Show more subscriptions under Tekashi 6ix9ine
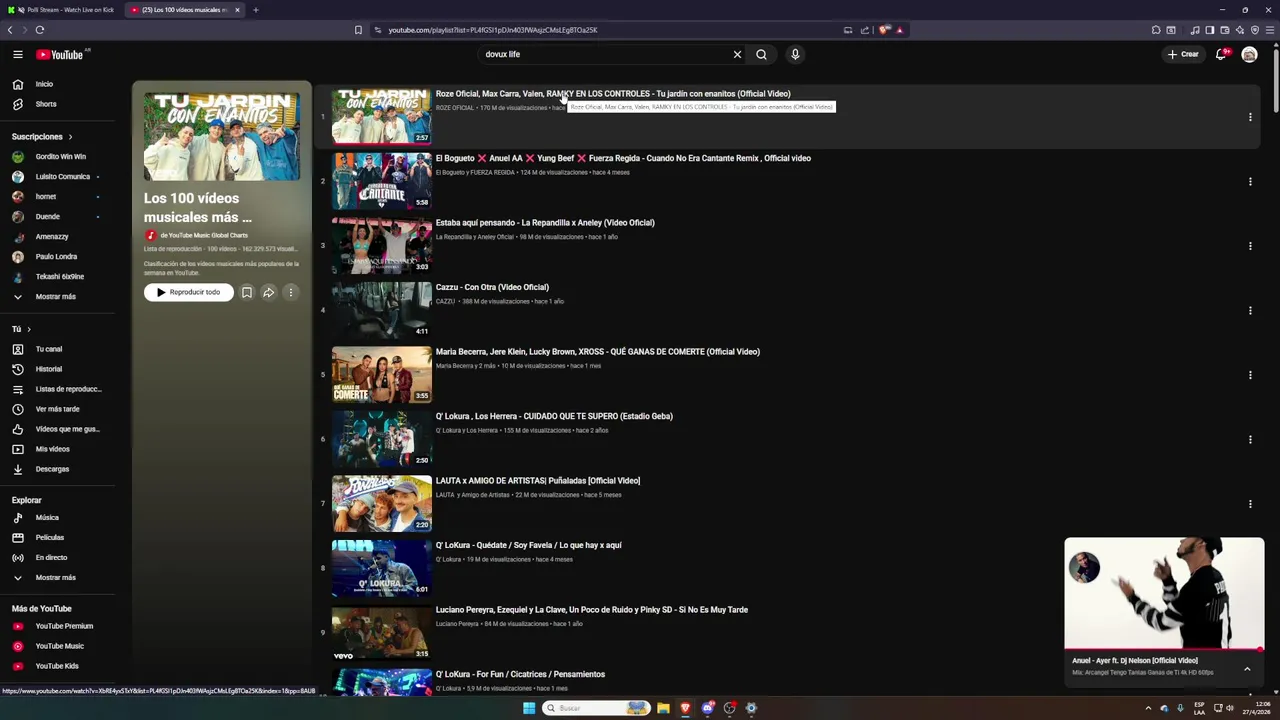 click(x=57, y=296)
